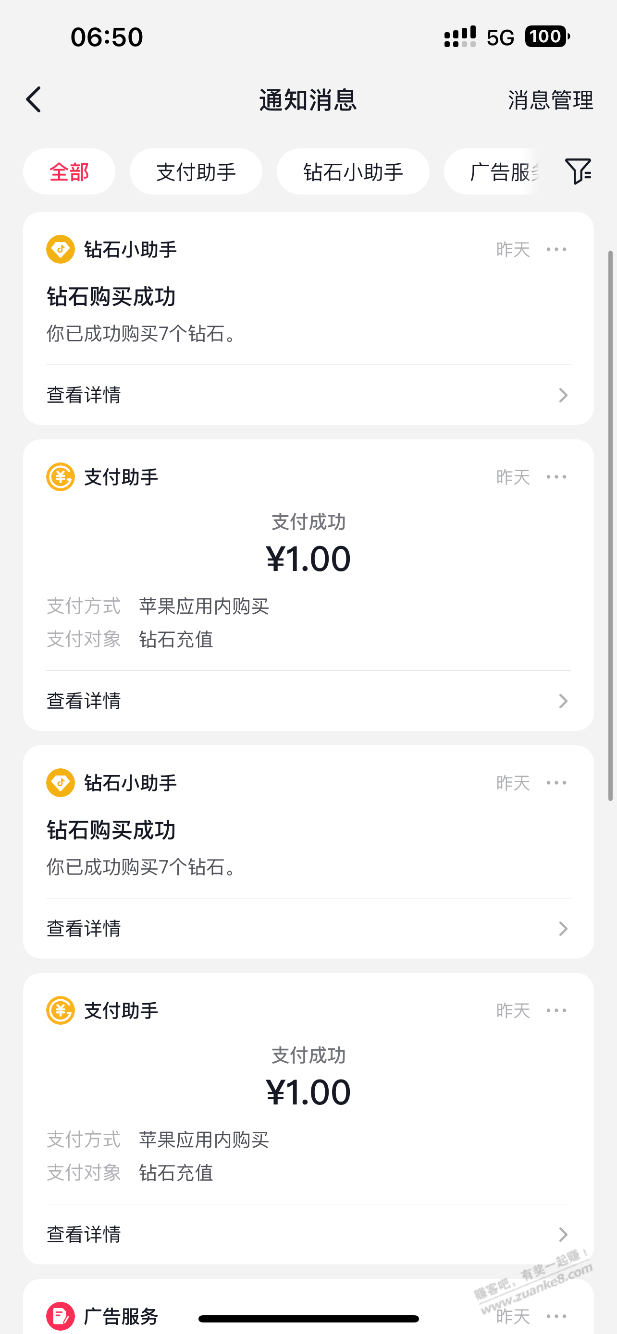617x1334 pixels.
Task: Tap the home indicator bar at bottom
Action: [308, 1319]
